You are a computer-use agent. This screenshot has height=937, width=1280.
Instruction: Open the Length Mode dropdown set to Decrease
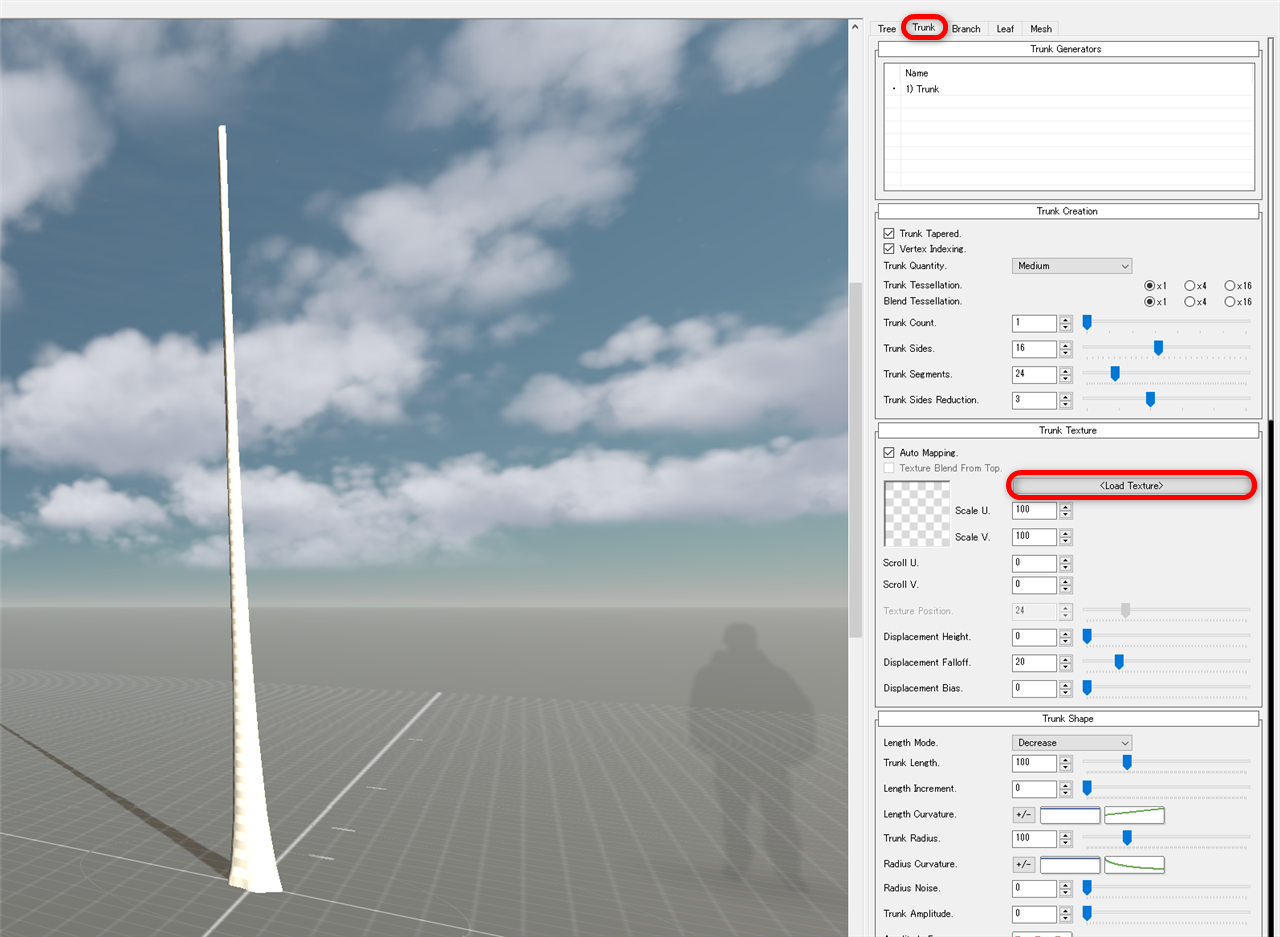tap(1071, 742)
